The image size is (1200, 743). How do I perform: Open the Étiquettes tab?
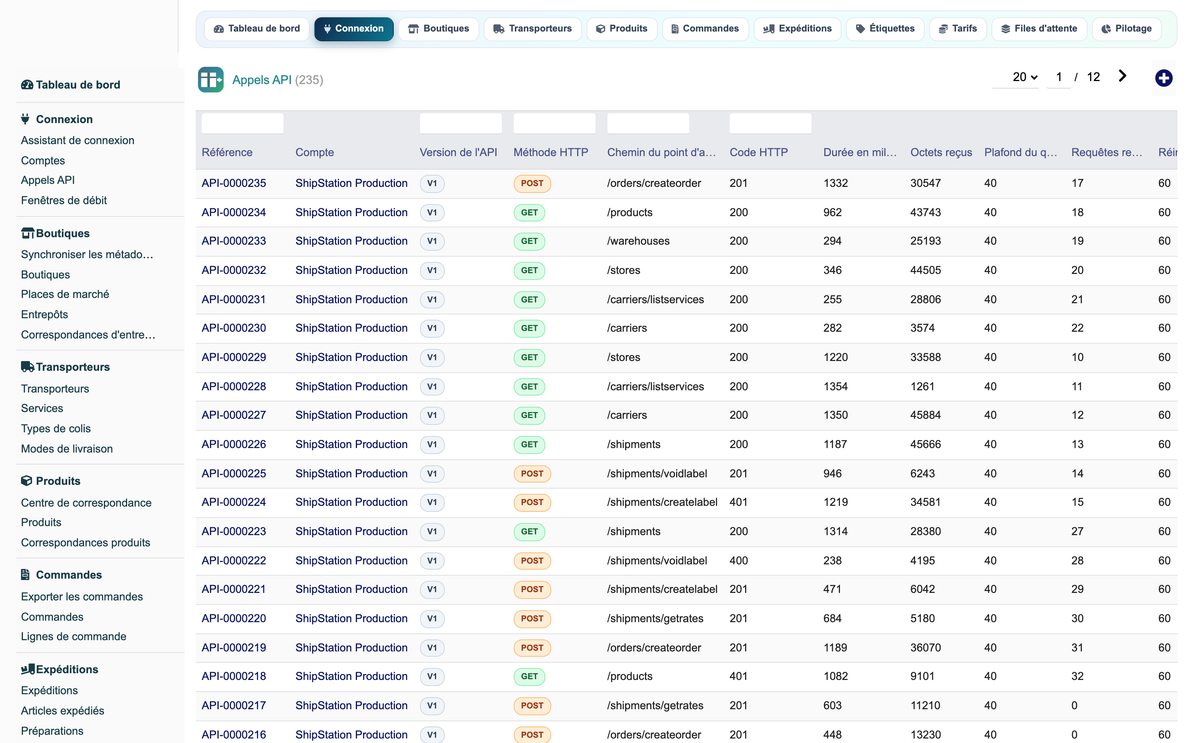885,29
